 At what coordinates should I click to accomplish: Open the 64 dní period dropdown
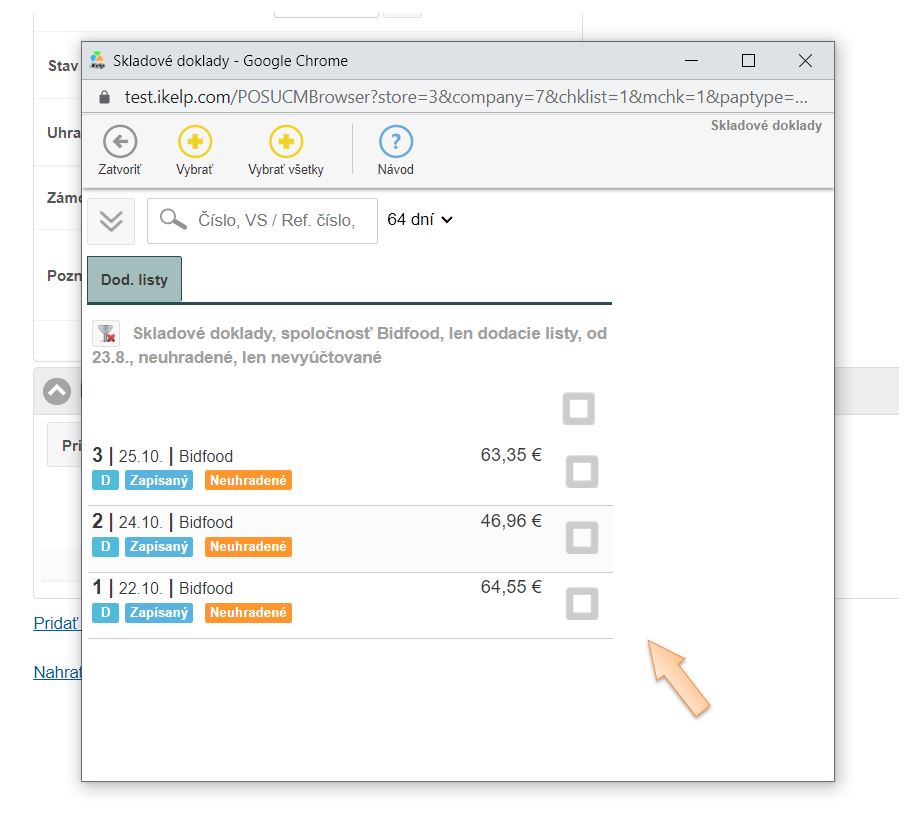[420, 219]
